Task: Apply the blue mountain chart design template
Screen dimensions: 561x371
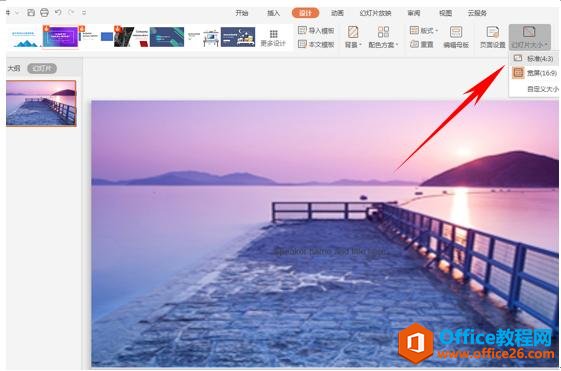Action: 25,37
